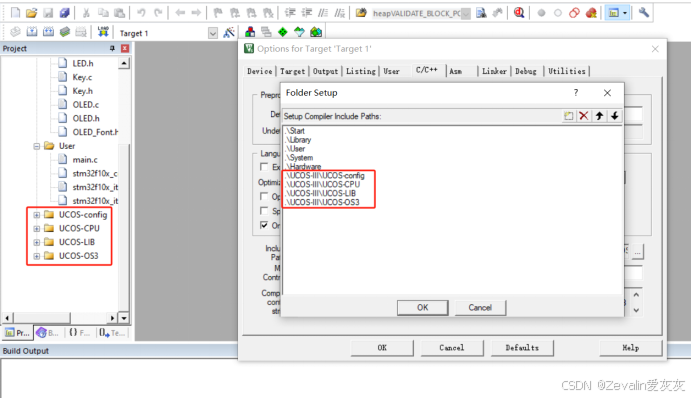The width and height of the screenshot is (692, 399).
Task: Collapse the User folder in project tree
Action: pyautogui.click(x=37, y=146)
